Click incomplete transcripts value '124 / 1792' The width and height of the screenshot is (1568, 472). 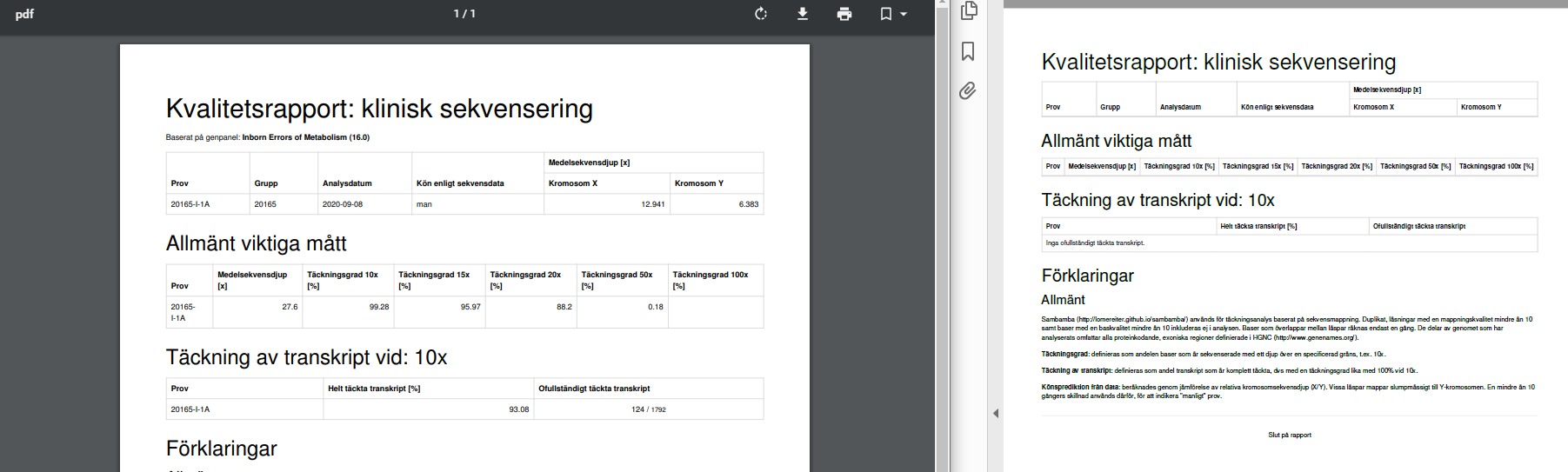649,409
